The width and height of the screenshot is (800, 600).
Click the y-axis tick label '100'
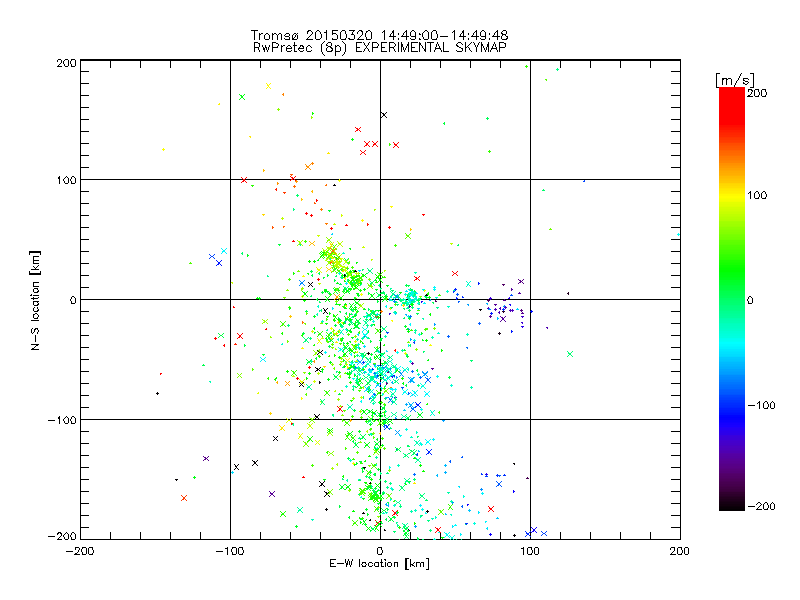(66, 181)
